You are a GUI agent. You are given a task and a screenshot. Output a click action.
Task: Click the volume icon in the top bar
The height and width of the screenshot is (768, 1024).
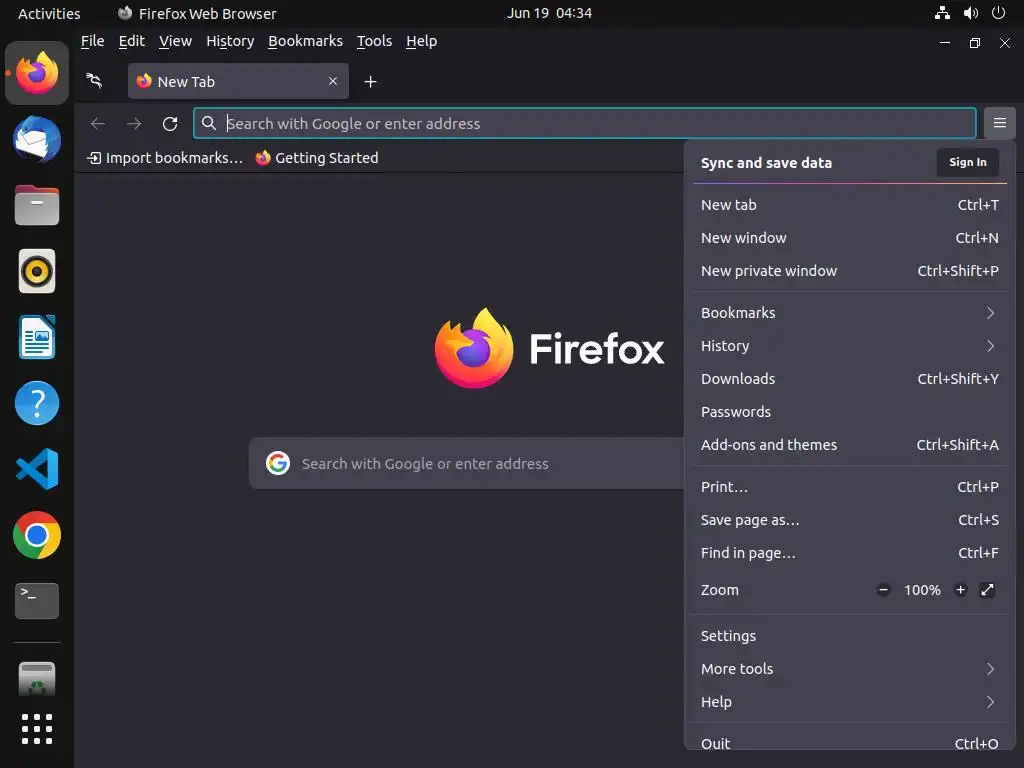[970, 13]
